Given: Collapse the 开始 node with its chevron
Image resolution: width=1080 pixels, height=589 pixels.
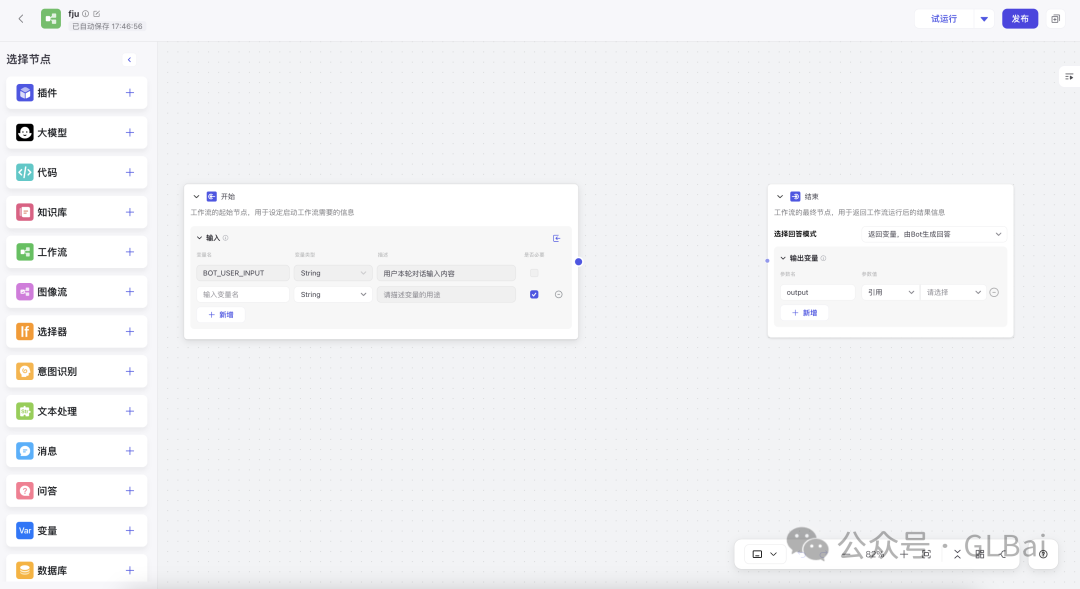Looking at the screenshot, I should 196,197.
